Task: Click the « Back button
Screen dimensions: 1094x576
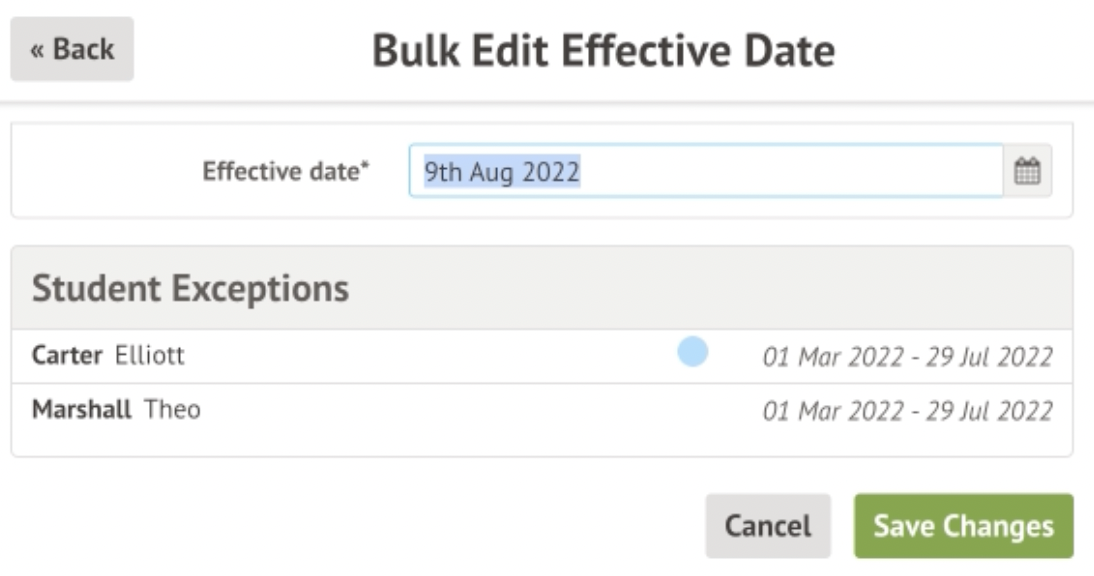Action: coord(72,49)
